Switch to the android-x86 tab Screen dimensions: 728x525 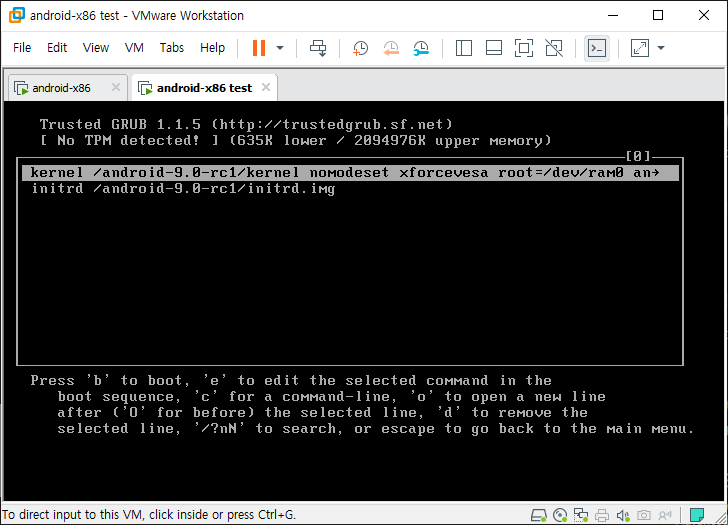[x=61, y=88]
